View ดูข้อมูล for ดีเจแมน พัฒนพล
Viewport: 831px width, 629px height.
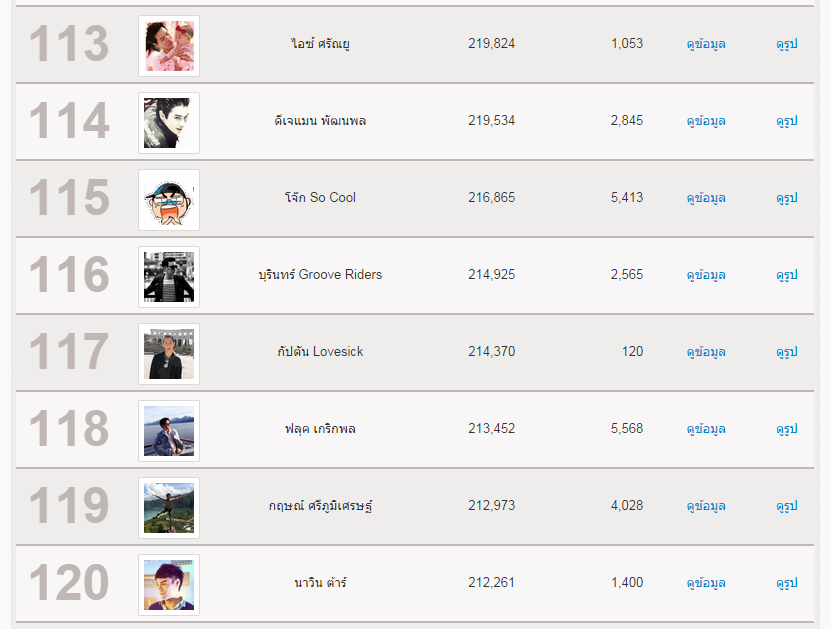pos(706,121)
